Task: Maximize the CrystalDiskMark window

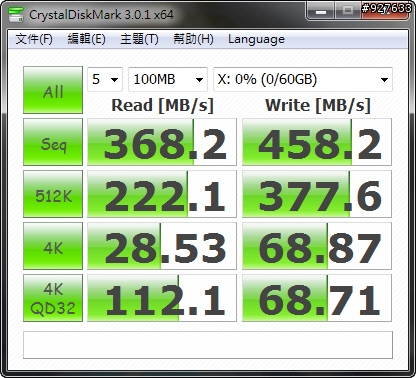Action: [347, 11]
